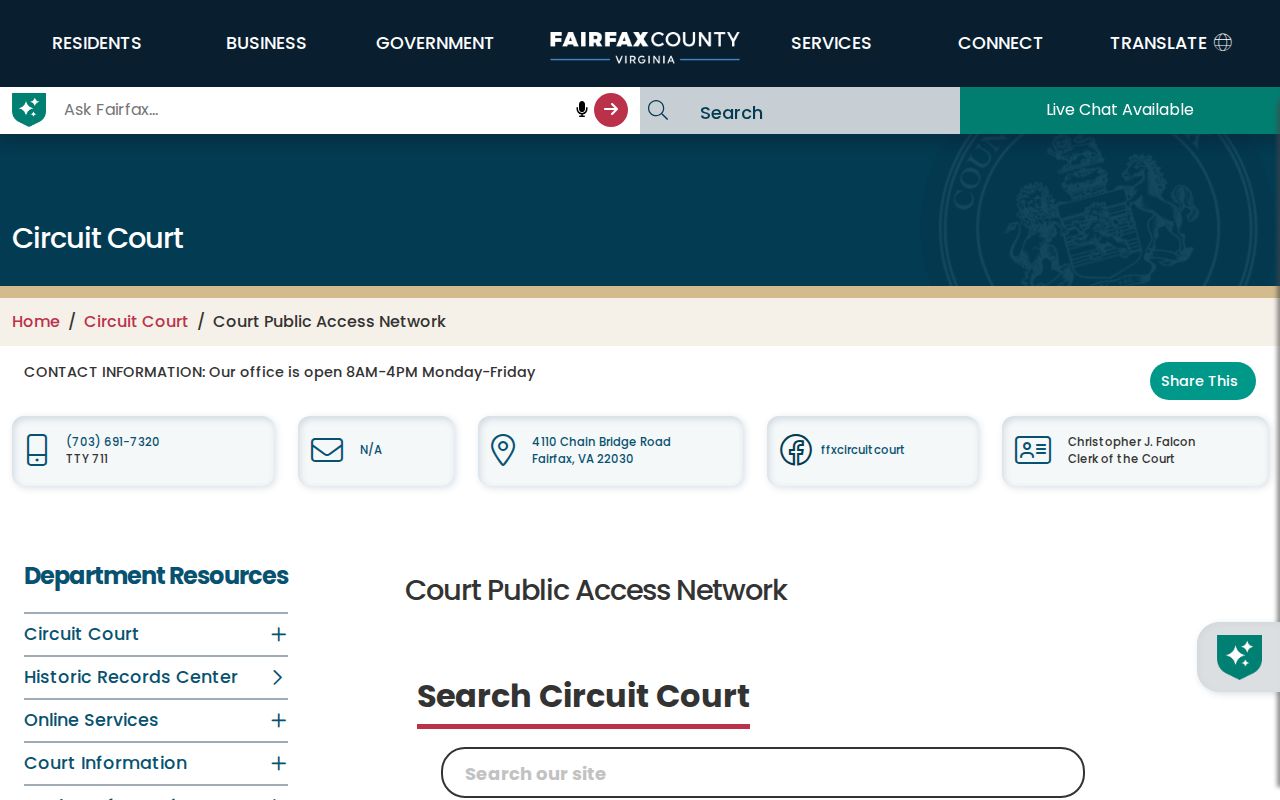1280x800 pixels.
Task: Click the ID card icon for Clerk
Action: pos(1033,450)
